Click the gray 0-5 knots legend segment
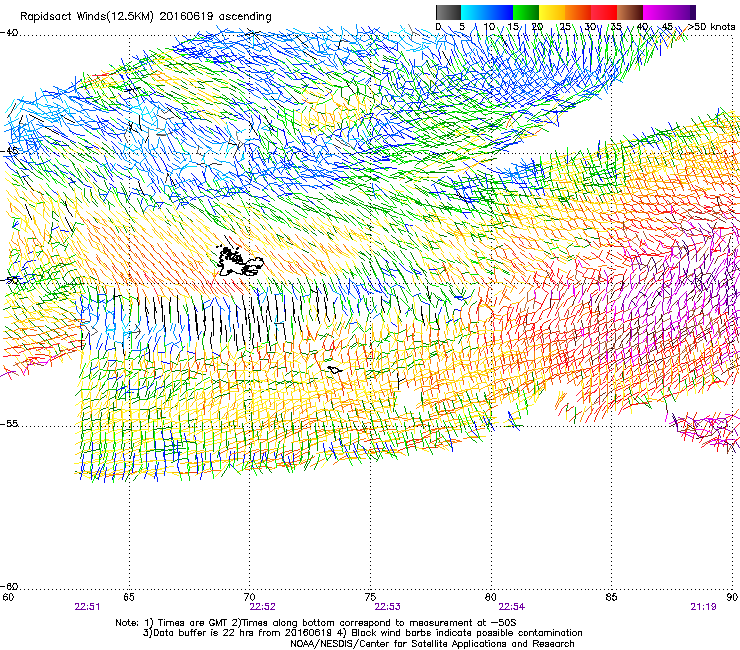 coord(448,12)
